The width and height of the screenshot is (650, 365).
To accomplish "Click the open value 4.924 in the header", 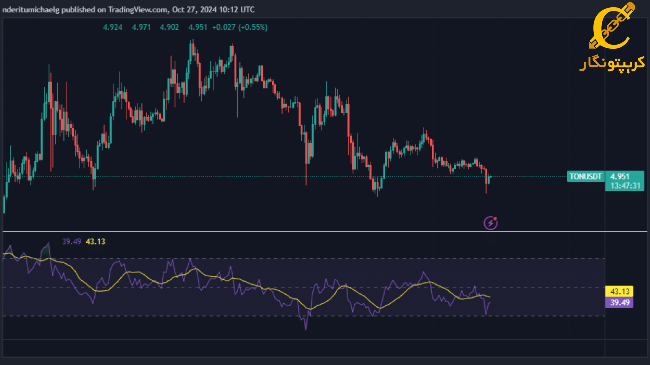I will point(112,27).
